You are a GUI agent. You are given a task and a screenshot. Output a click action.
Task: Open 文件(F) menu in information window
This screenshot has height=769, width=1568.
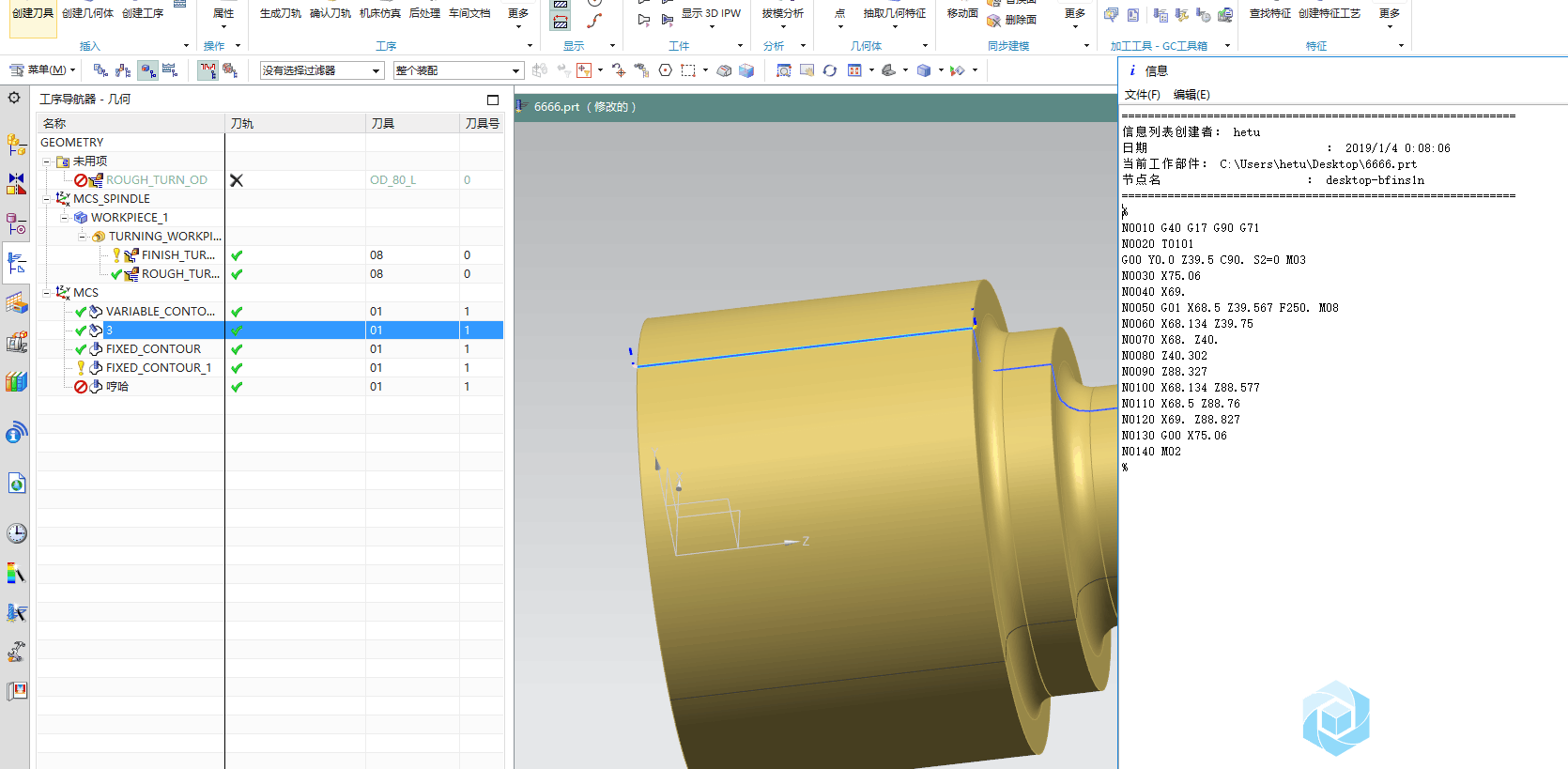pos(1143,95)
